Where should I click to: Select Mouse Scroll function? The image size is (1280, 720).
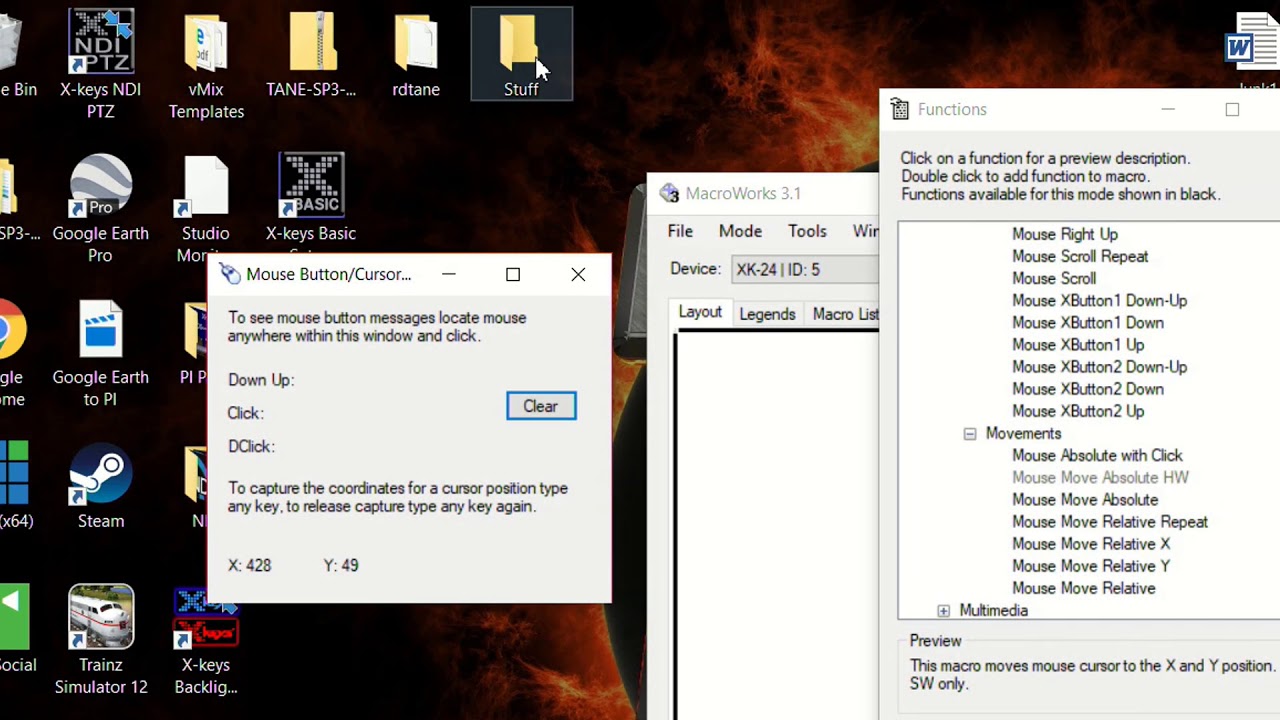coord(1054,278)
